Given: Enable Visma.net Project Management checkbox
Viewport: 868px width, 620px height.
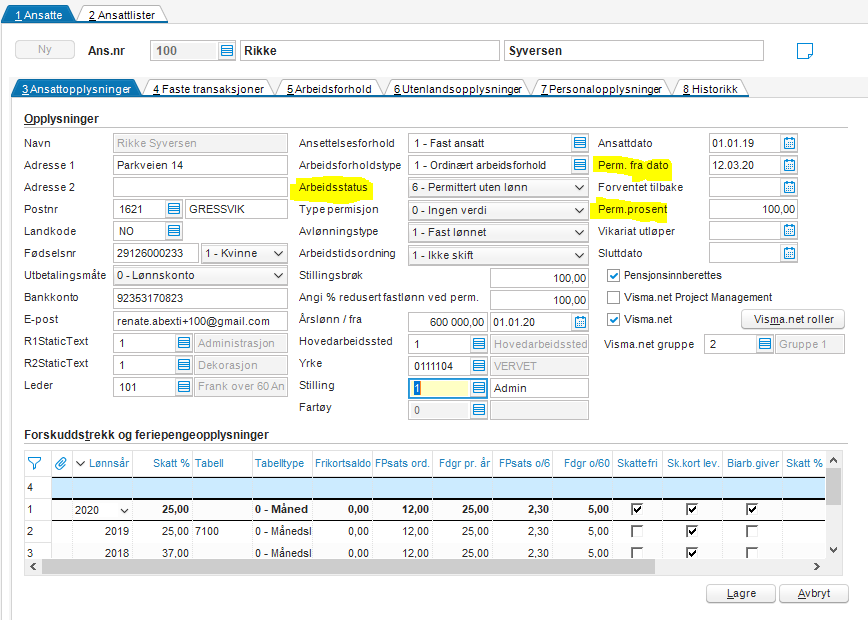Looking at the screenshot, I should click(x=615, y=298).
